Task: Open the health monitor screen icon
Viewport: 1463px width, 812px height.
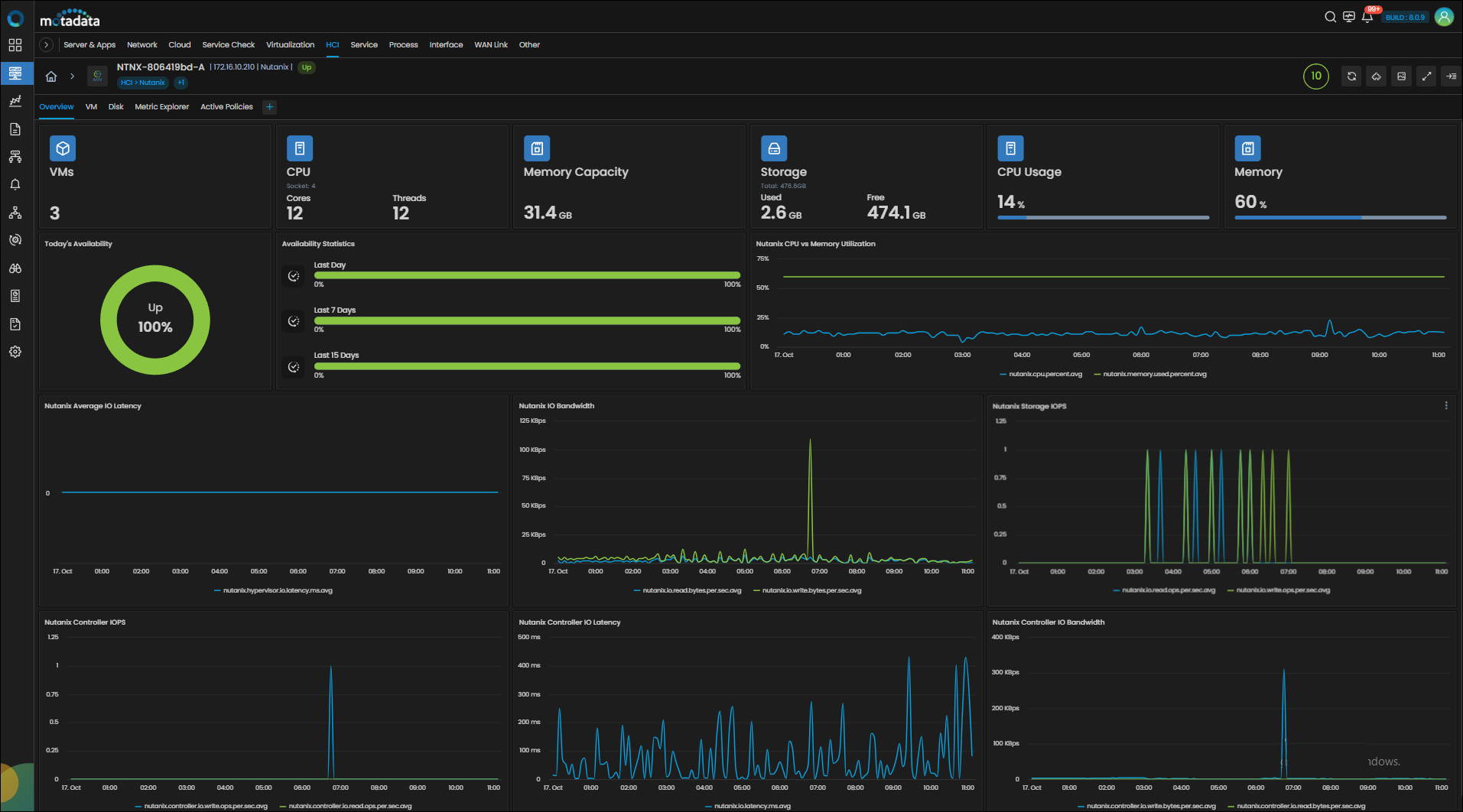Action: pyautogui.click(x=1348, y=17)
